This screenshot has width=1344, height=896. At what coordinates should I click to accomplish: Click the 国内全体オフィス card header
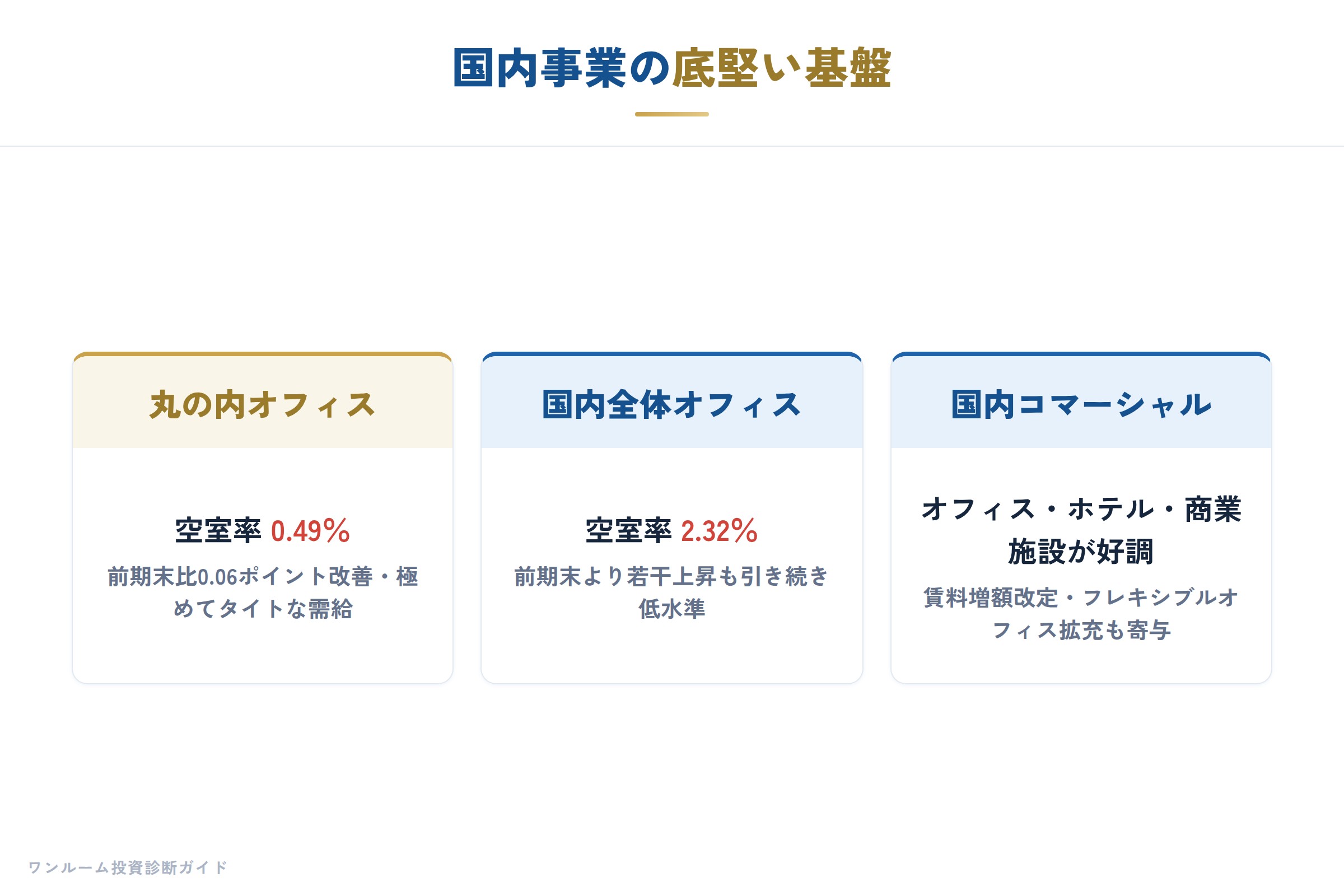point(672,404)
